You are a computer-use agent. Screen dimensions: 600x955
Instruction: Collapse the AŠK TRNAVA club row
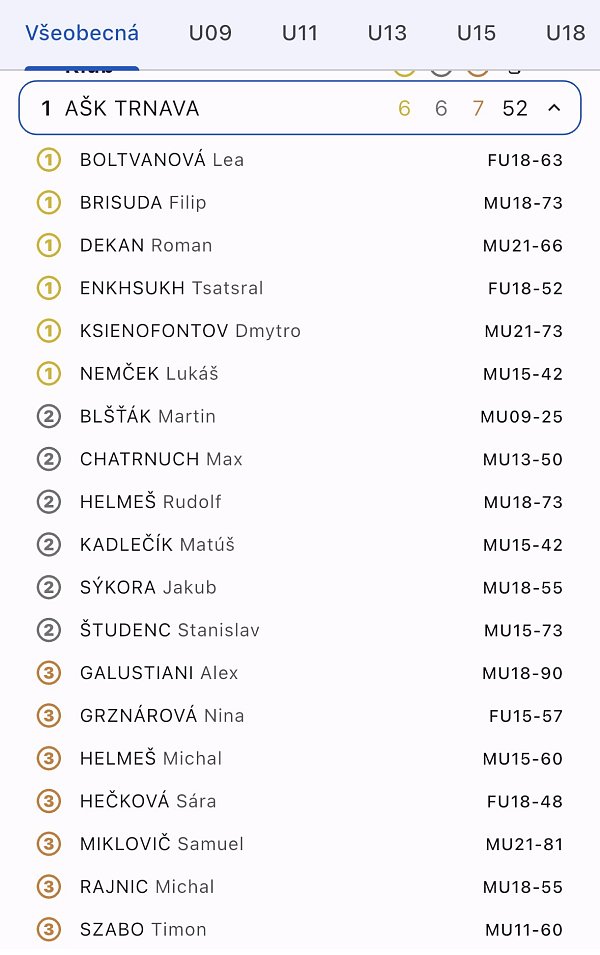(554, 108)
